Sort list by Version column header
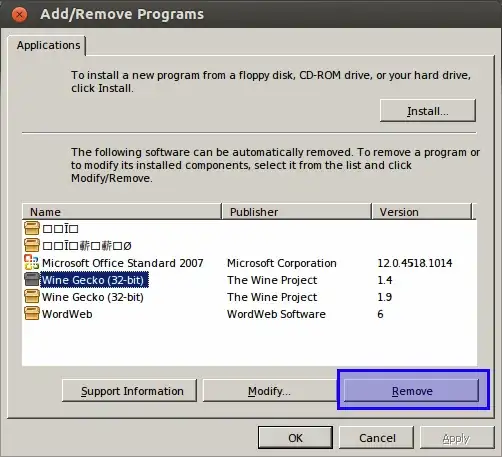The width and height of the screenshot is (502, 457). click(422, 212)
